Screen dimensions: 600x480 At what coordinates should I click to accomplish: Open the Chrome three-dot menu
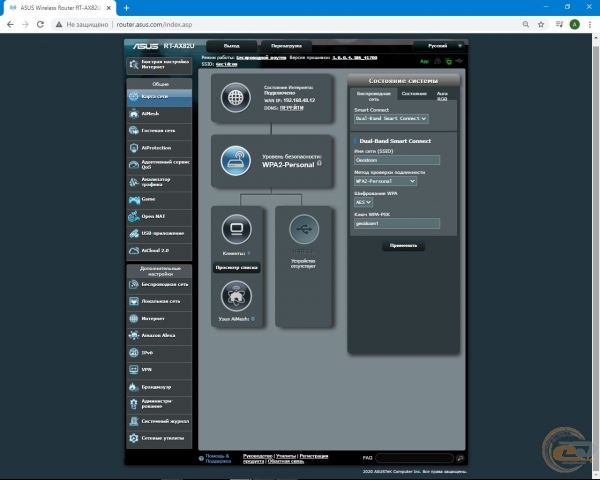[x=590, y=24]
